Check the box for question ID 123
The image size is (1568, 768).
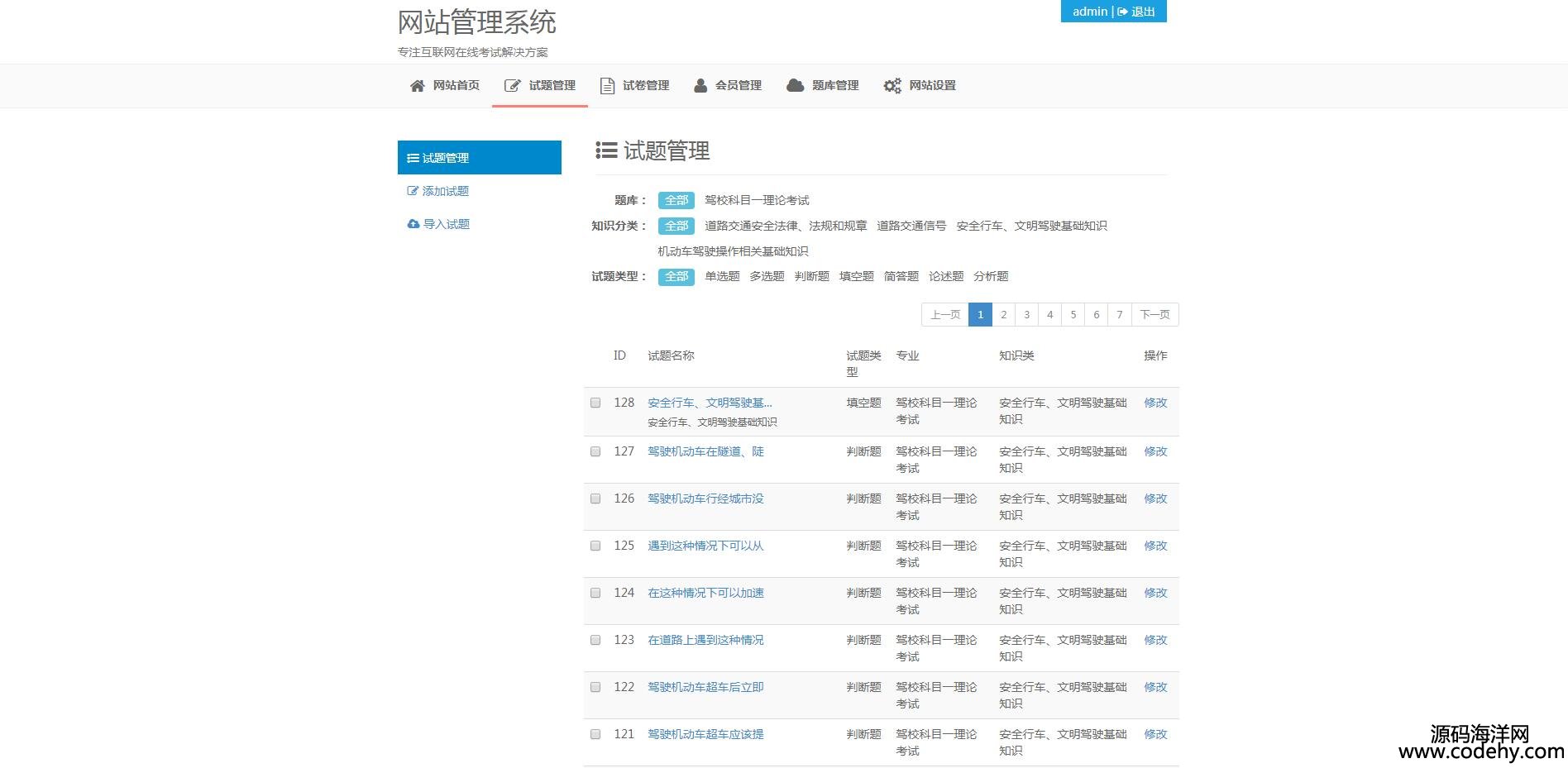[595, 640]
